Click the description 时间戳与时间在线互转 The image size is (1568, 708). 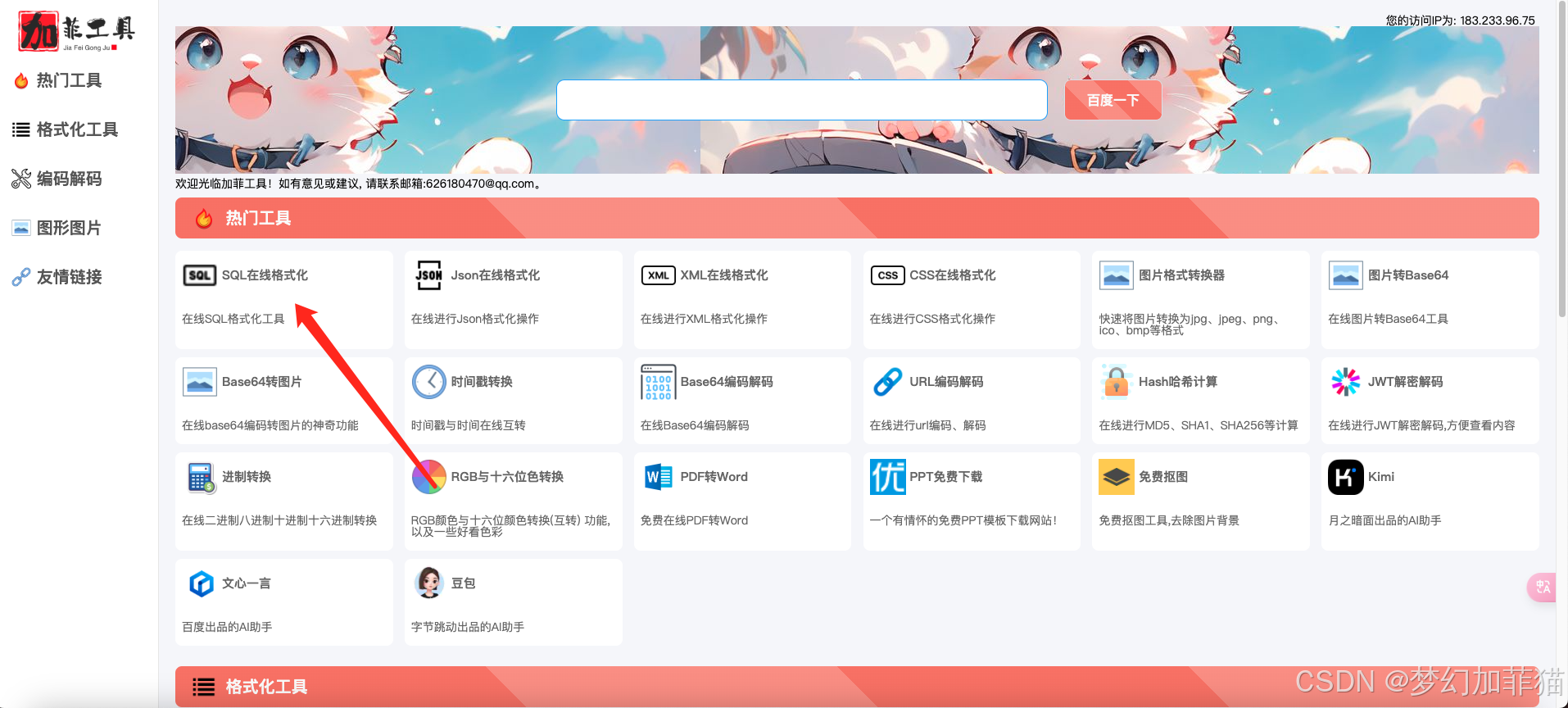point(469,425)
